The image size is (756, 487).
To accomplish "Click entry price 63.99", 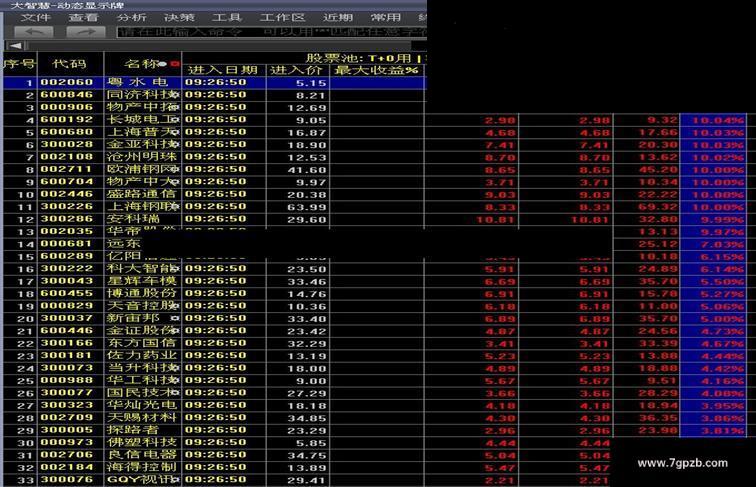I will click(x=307, y=207).
